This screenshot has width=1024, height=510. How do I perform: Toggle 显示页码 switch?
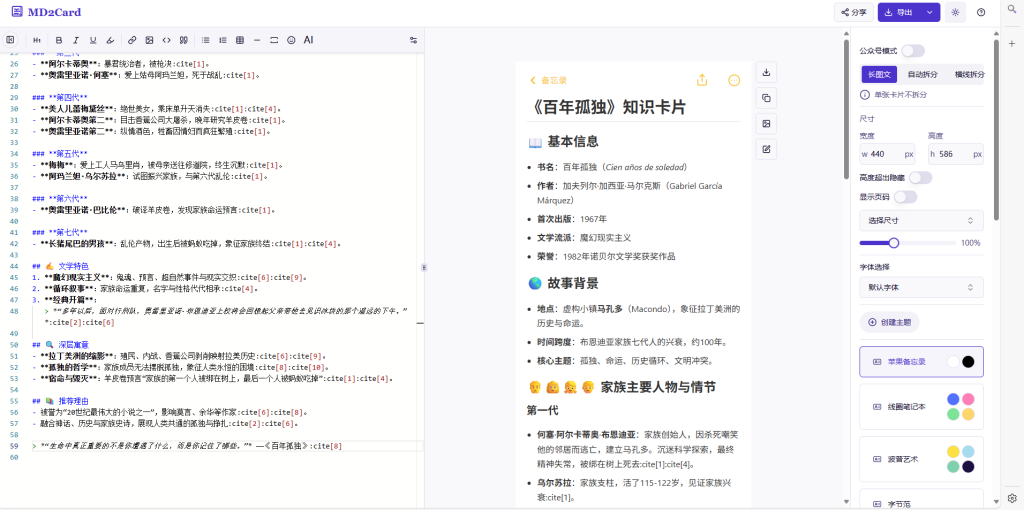pyautogui.click(x=905, y=197)
